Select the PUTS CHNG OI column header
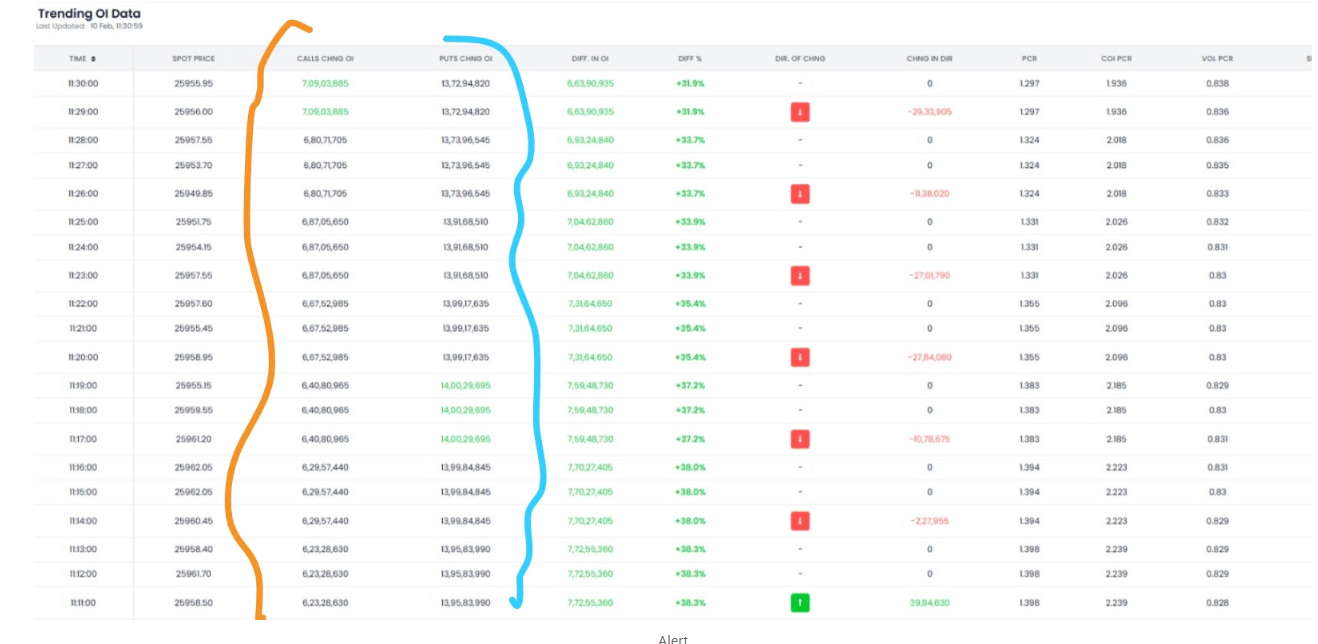Screen dimensions: 1318x644 tap(465, 59)
